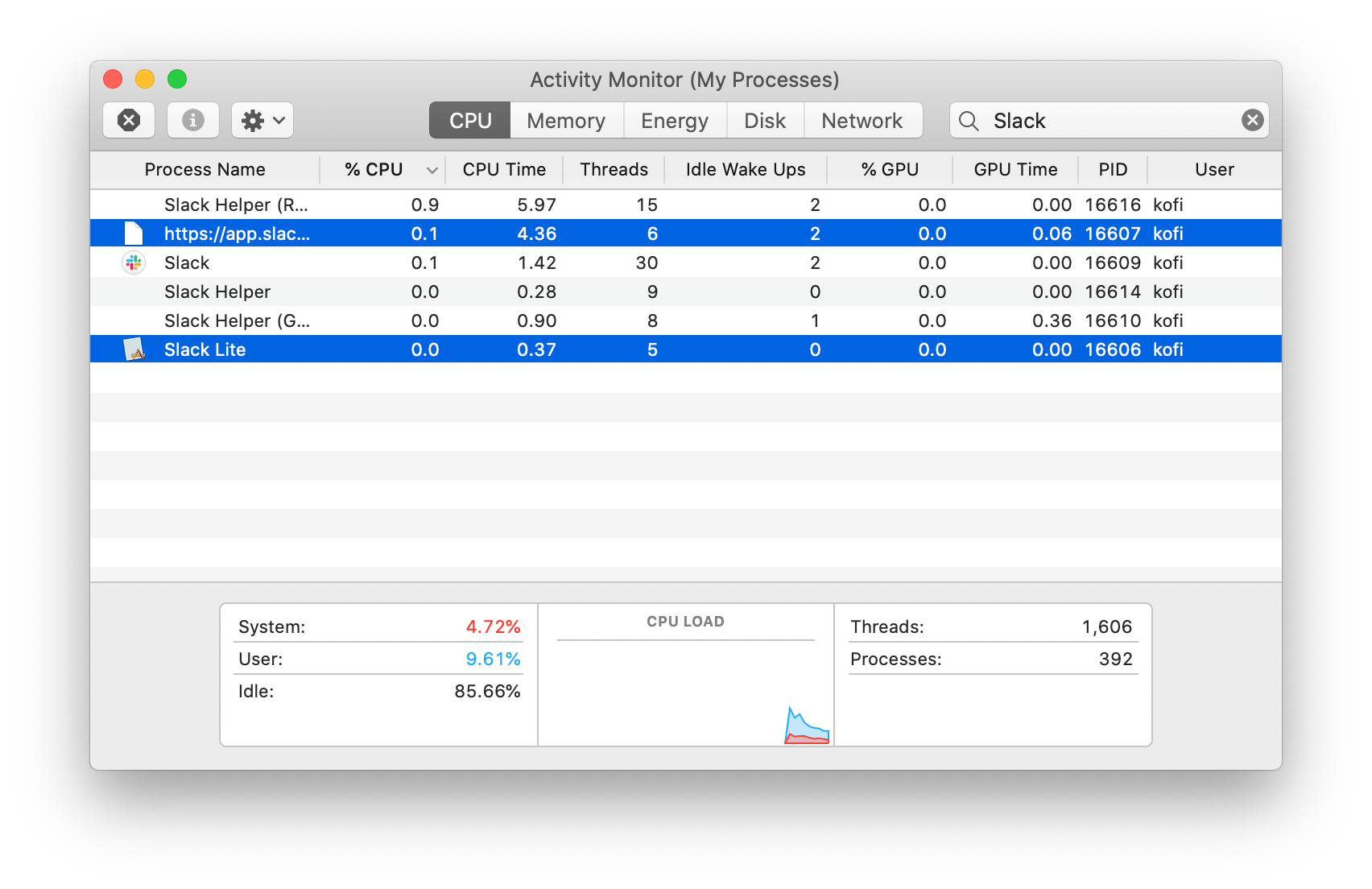The height and width of the screenshot is (889, 1372).
Task: Click PID 16610 cell
Action: pyautogui.click(x=1113, y=320)
